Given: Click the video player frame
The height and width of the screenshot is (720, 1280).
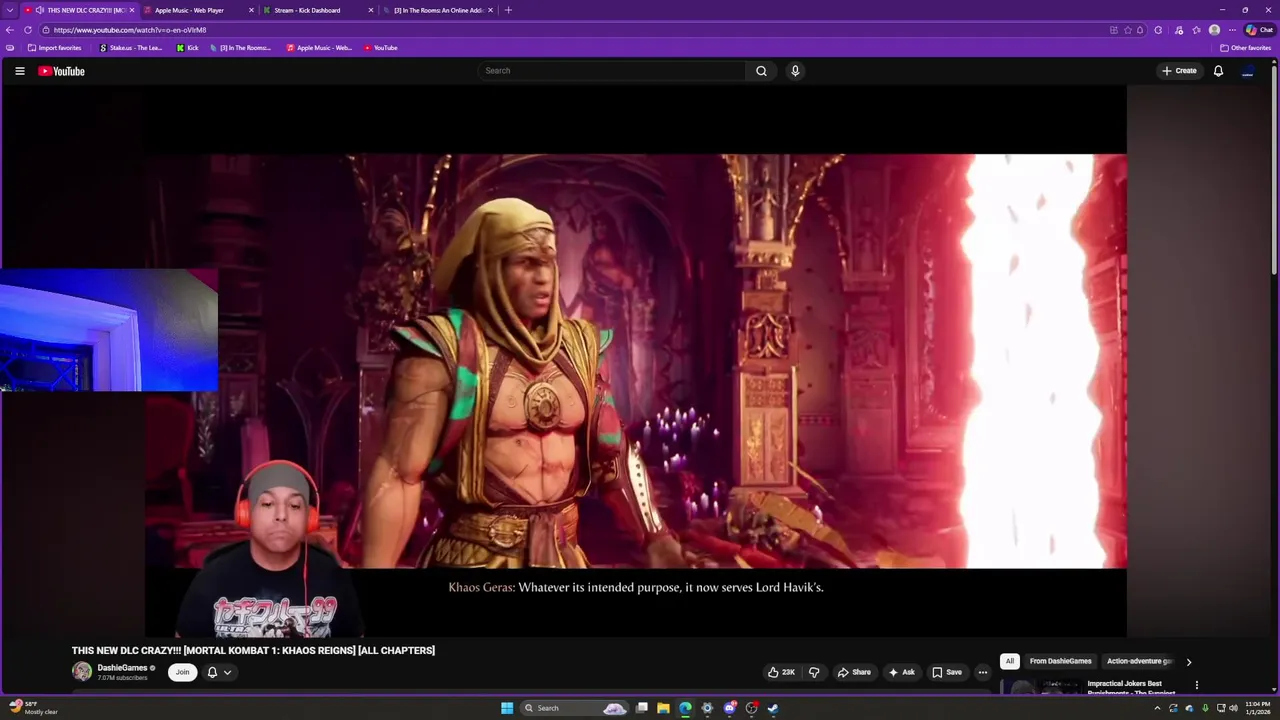Looking at the screenshot, I should [635, 361].
